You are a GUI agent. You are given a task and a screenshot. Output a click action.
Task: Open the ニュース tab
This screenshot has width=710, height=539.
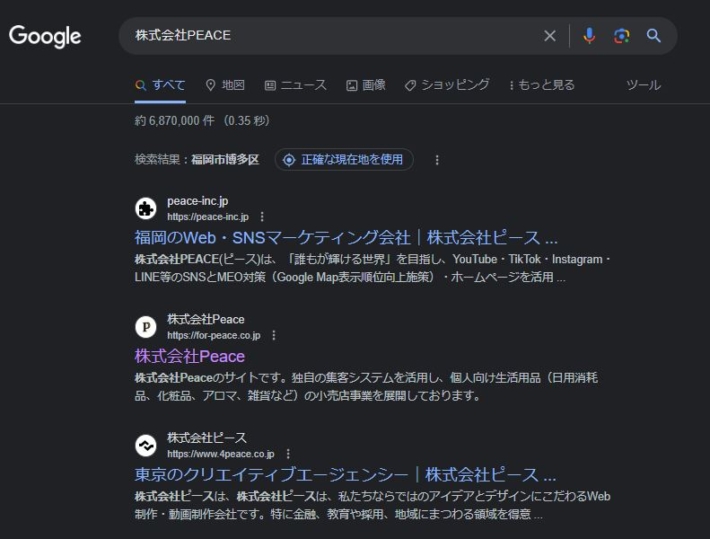pos(295,85)
